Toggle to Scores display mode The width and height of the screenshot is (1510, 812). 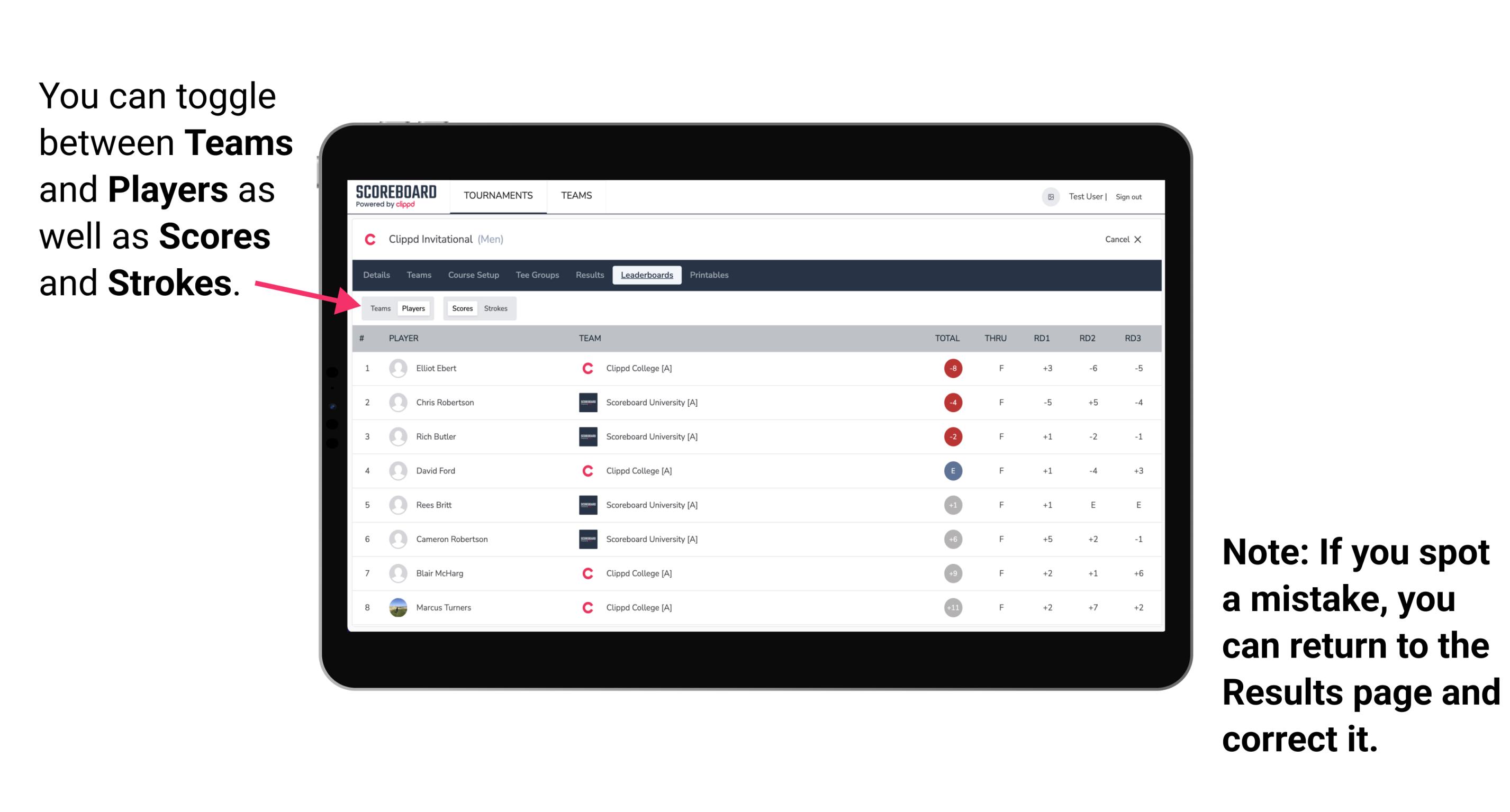[462, 308]
